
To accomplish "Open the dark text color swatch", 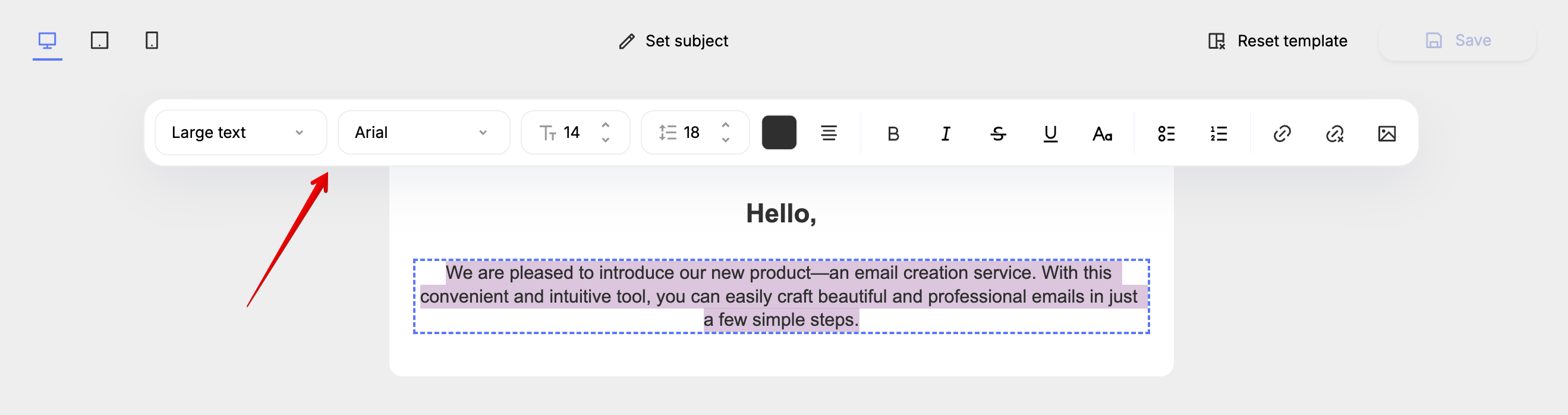I will tap(779, 133).
